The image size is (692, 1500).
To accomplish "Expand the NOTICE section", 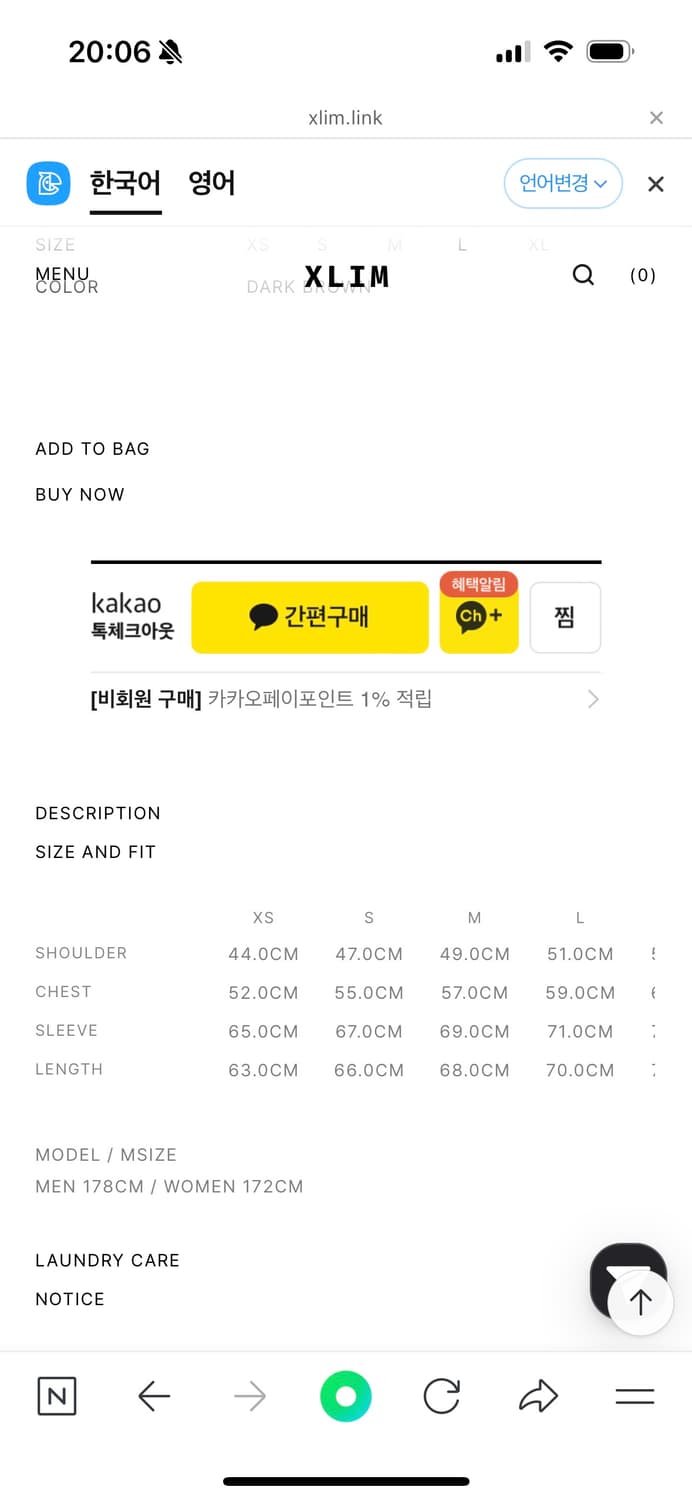I will click(x=70, y=1299).
